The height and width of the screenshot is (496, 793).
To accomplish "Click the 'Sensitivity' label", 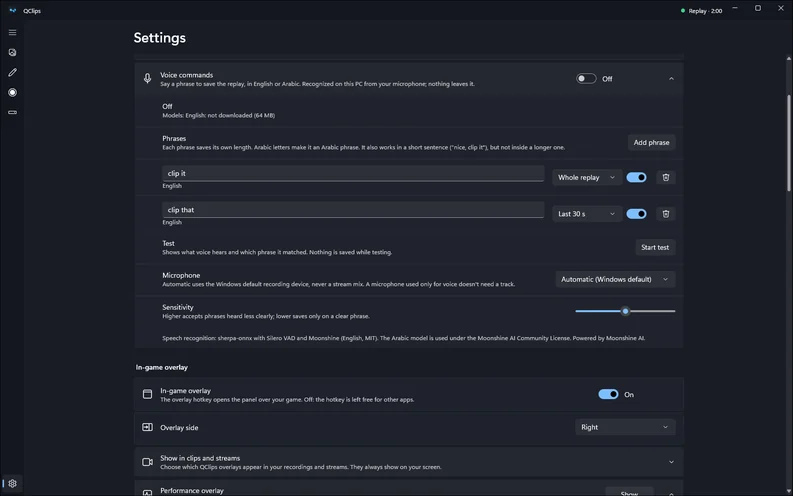I will click(178, 307).
